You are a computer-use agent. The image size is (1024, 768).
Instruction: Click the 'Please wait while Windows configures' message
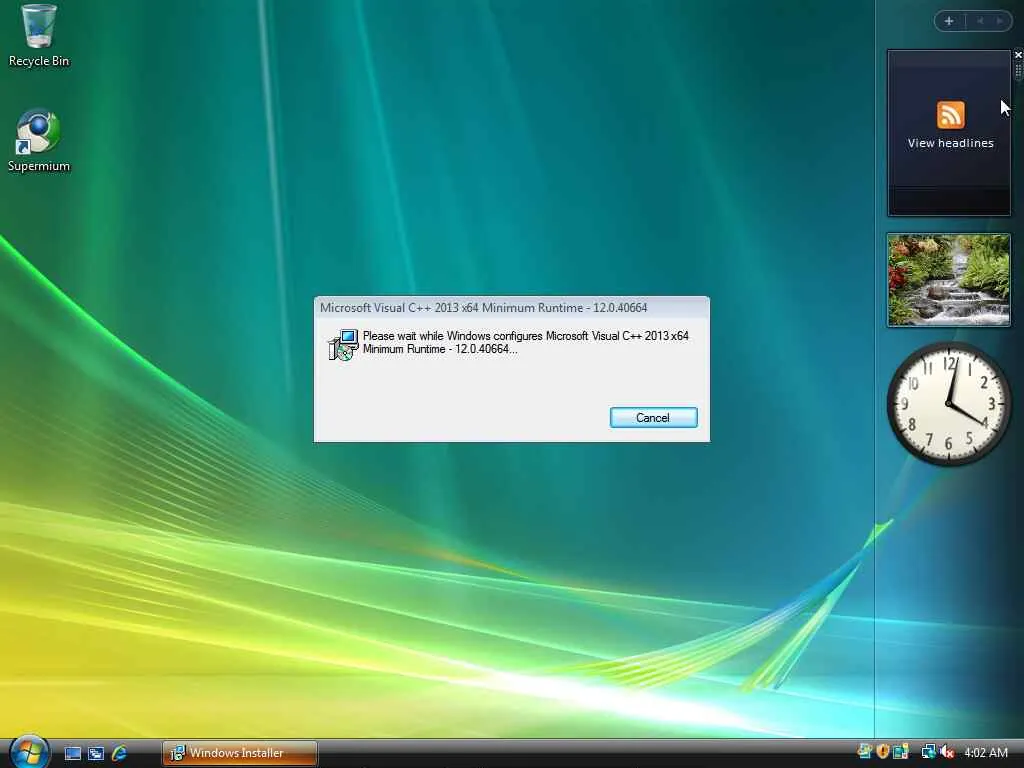[x=526, y=342]
